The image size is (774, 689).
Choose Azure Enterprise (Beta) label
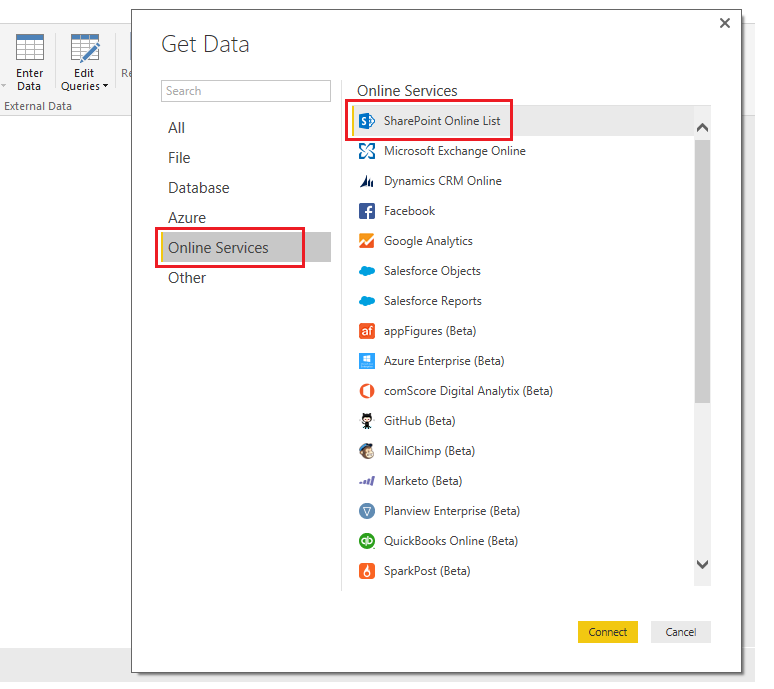click(x=444, y=361)
